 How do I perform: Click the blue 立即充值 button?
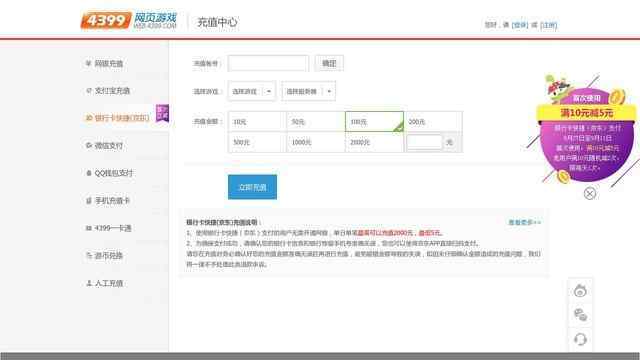252,187
